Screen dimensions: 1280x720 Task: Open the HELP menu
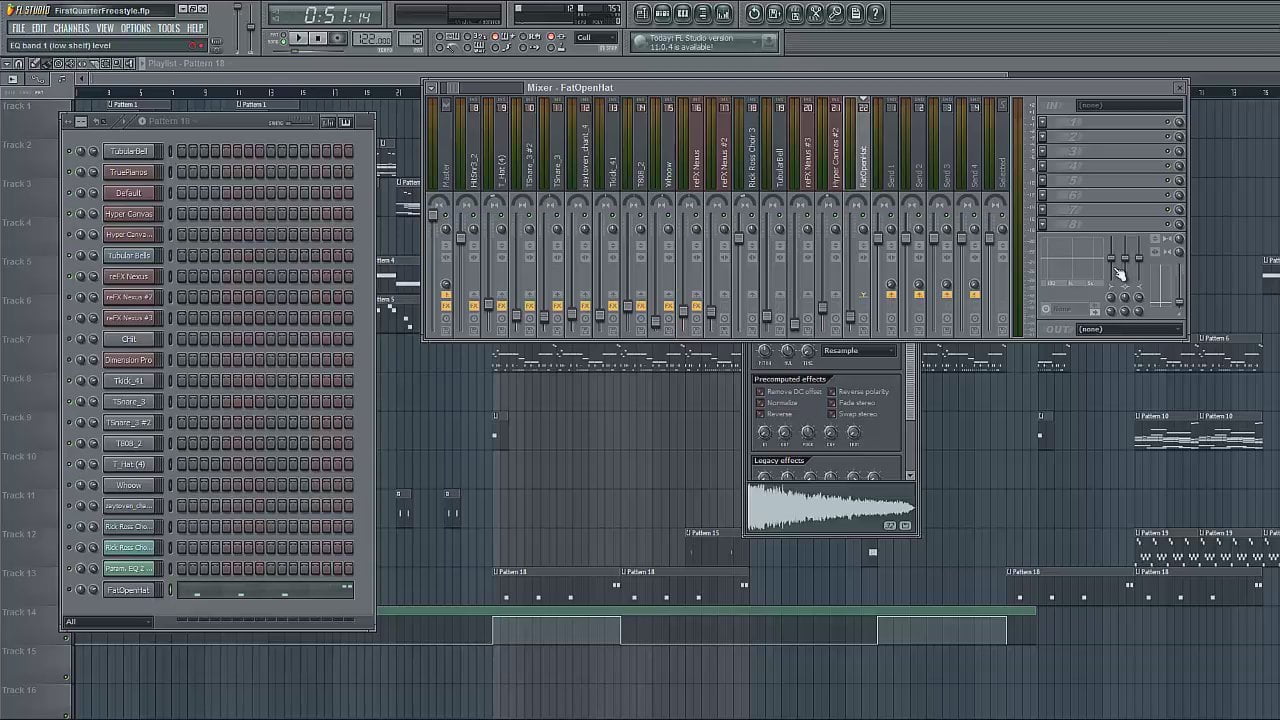195,28
